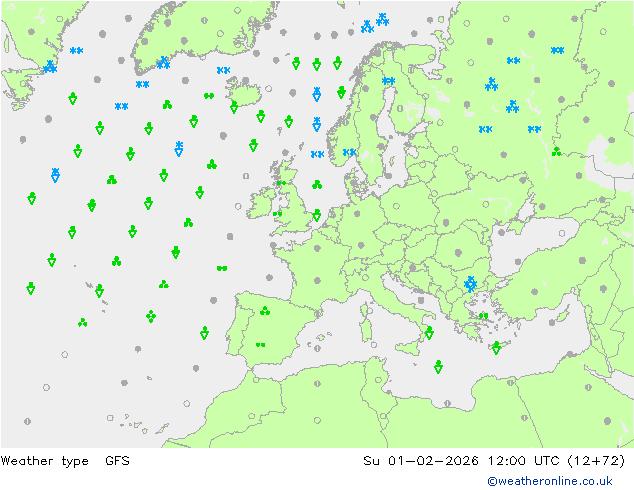This screenshot has height=490, width=634.
Task: Select the heavy snow symbol on the Labrador coast
Action: 50,67
